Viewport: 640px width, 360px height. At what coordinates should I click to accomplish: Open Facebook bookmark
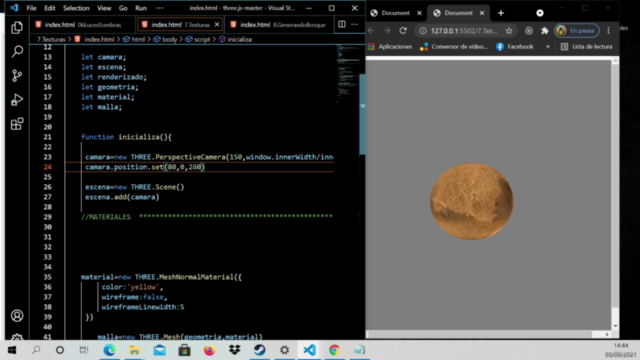tap(515, 47)
